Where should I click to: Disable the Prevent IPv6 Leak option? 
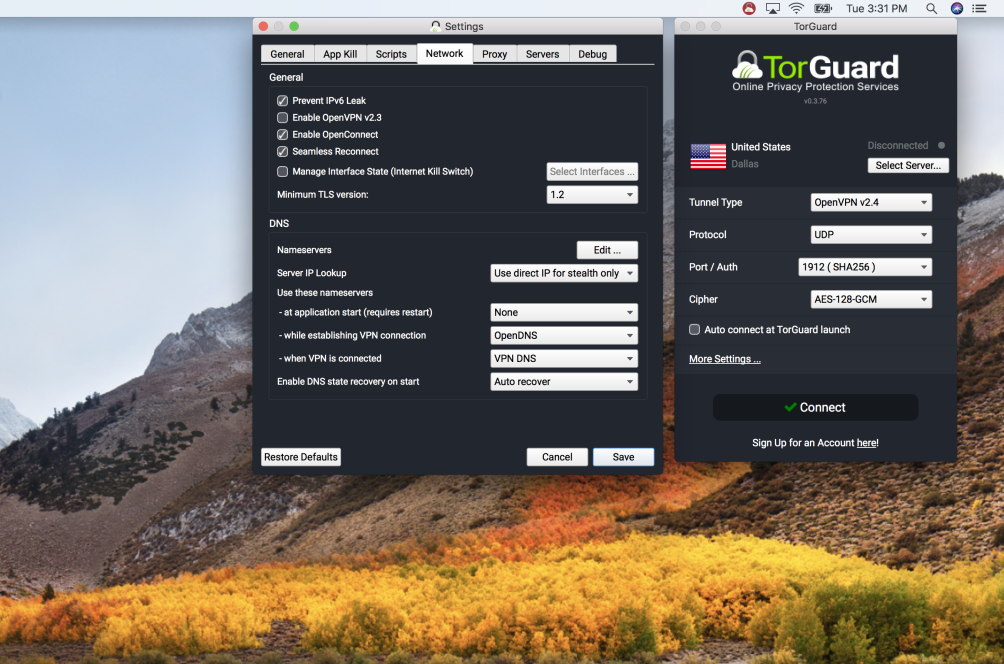[283, 100]
